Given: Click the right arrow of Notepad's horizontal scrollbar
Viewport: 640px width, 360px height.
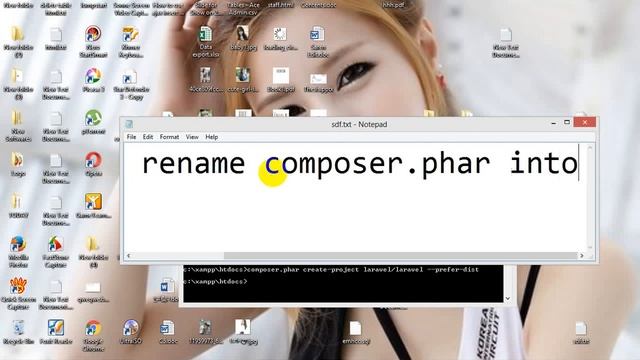Looking at the screenshot, I should 582,256.
